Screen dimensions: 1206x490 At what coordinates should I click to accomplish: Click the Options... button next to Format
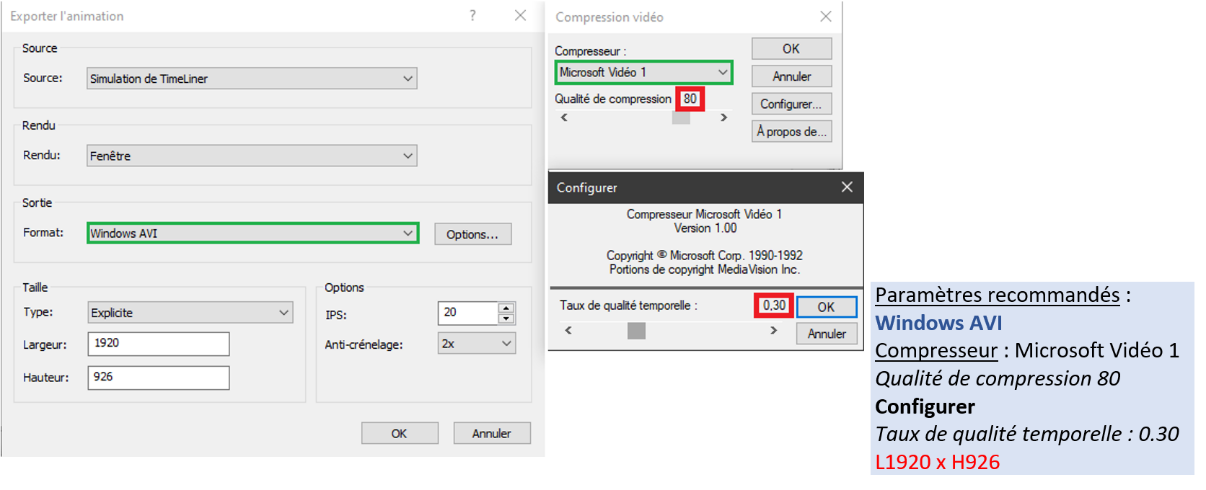coord(472,234)
